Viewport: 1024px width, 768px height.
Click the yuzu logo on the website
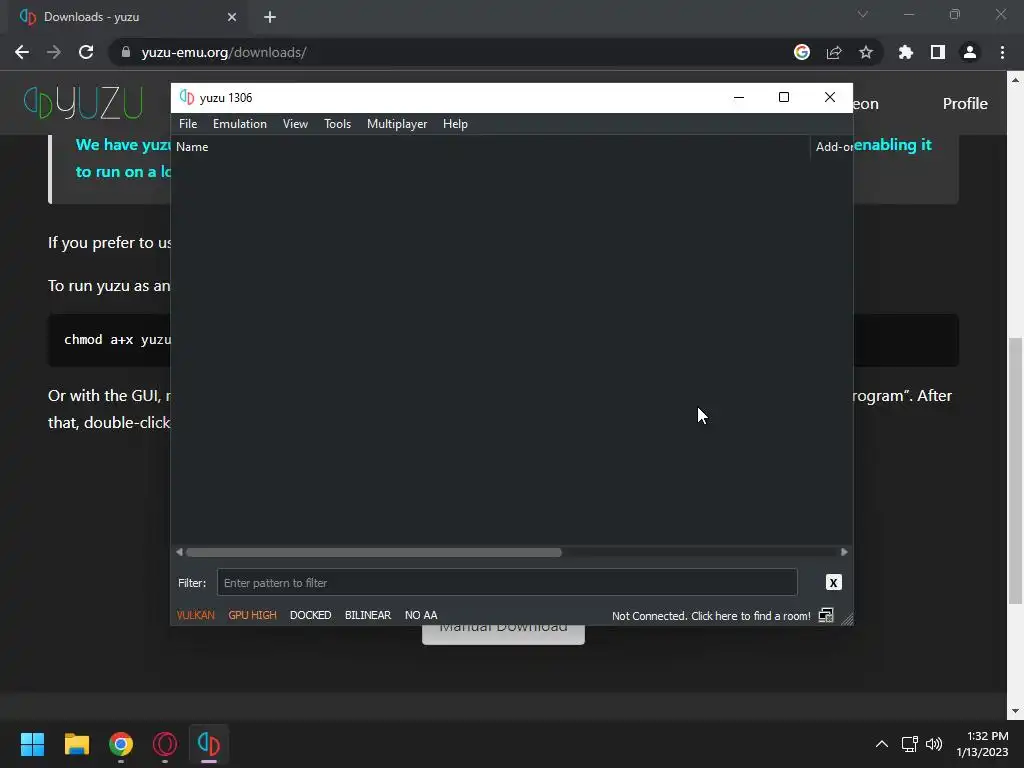click(x=83, y=103)
